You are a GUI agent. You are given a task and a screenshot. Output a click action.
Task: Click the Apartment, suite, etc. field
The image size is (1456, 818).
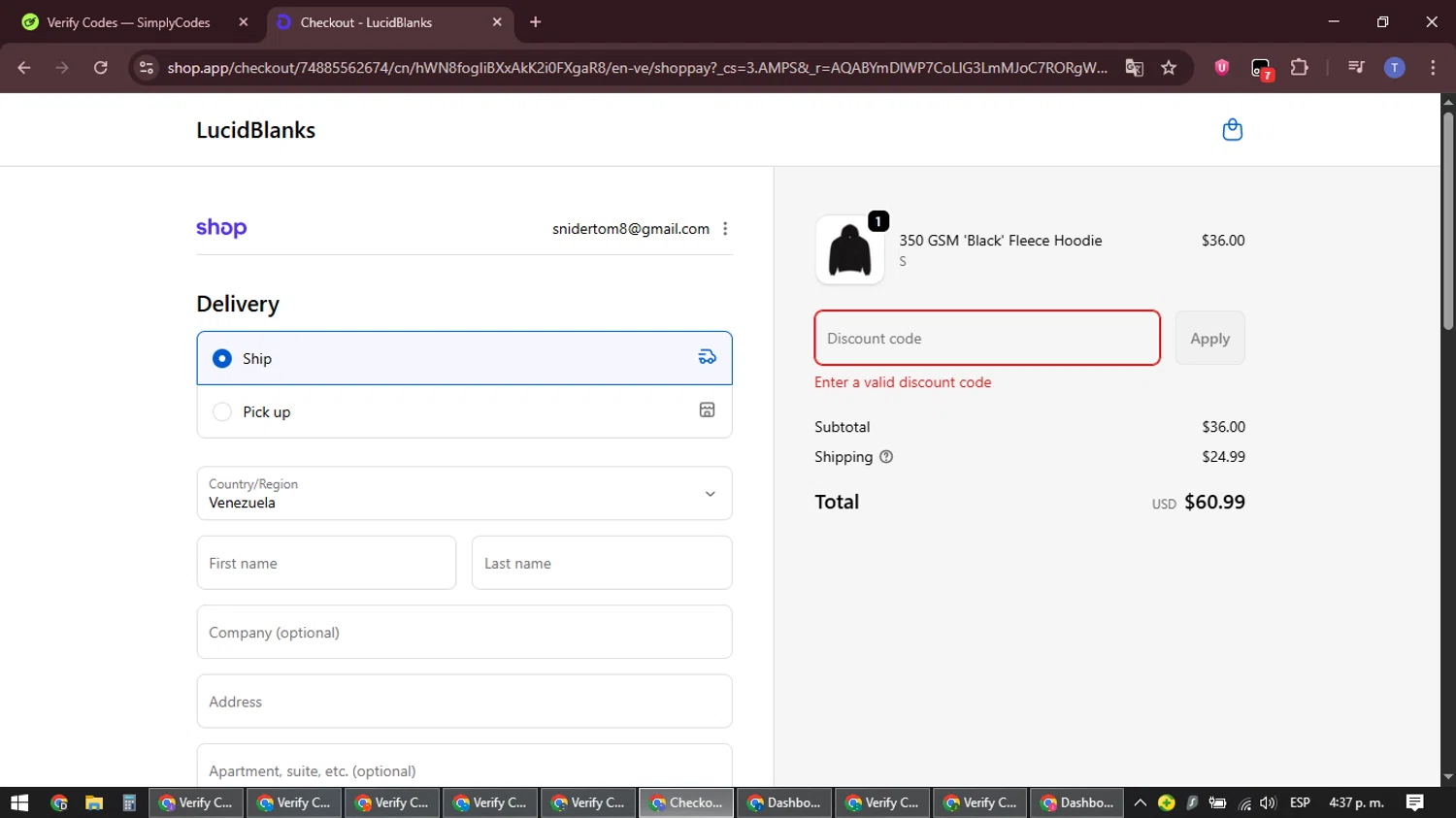pyautogui.click(x=464, y=766)
